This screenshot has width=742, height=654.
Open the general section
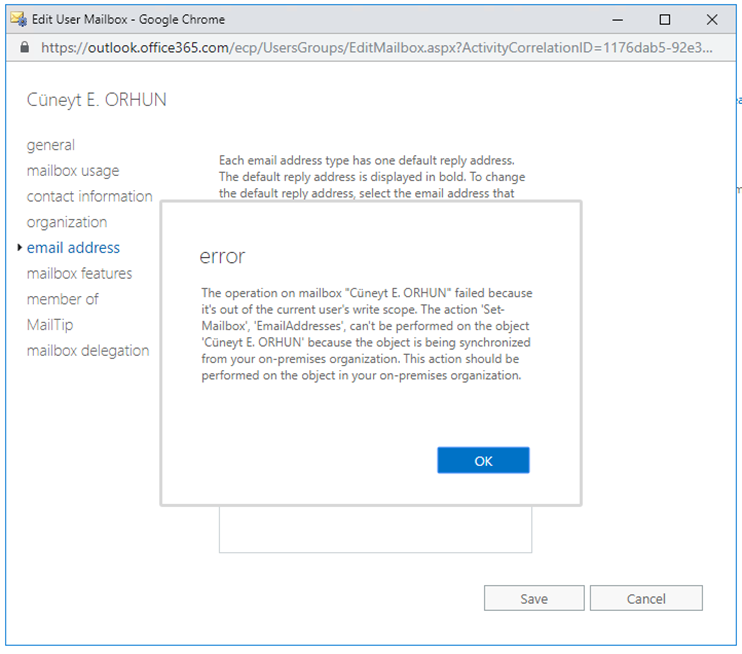coord(51,145)
